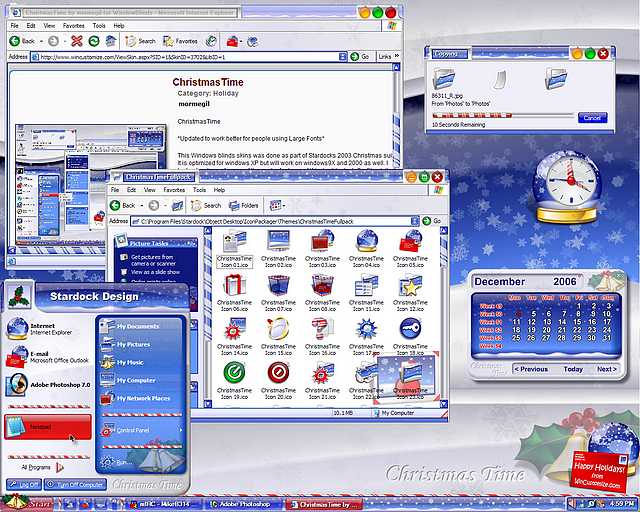Click the Go button in Explorer window
The width and height of the screenshot is (640, 512).
(432, 221)
